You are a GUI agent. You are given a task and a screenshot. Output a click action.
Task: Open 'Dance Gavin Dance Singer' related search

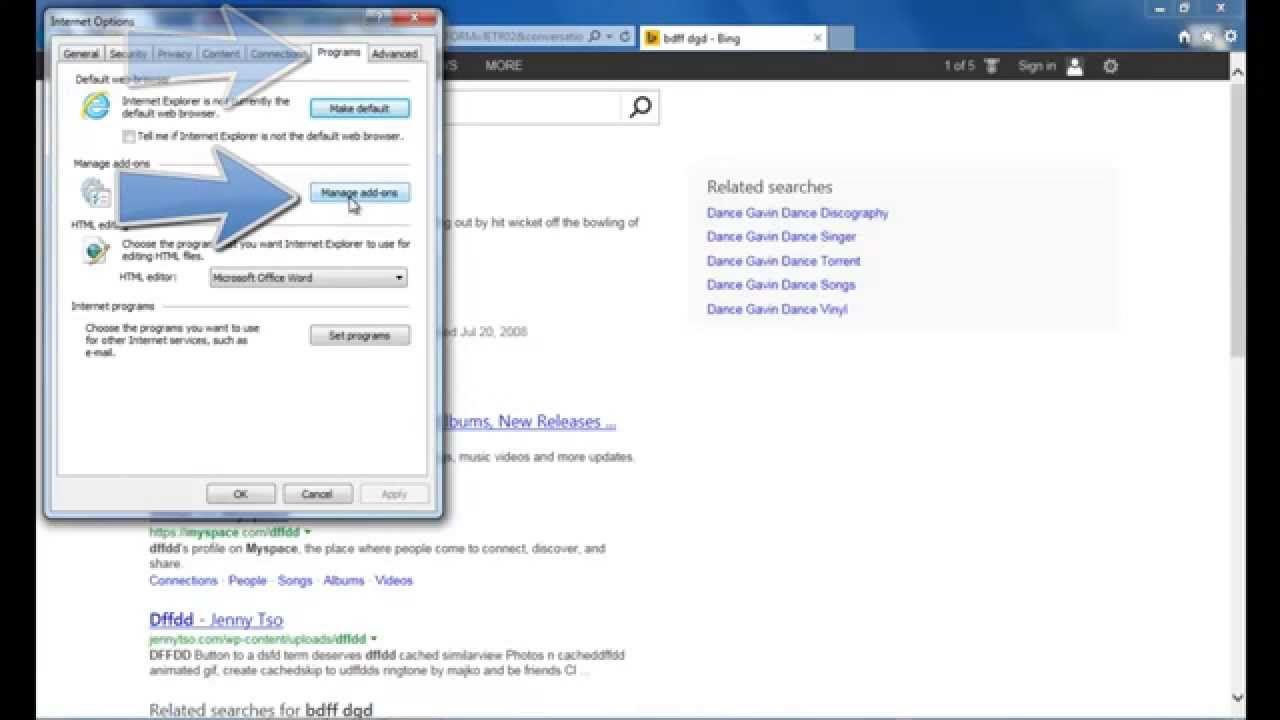[x=781, y=237]
